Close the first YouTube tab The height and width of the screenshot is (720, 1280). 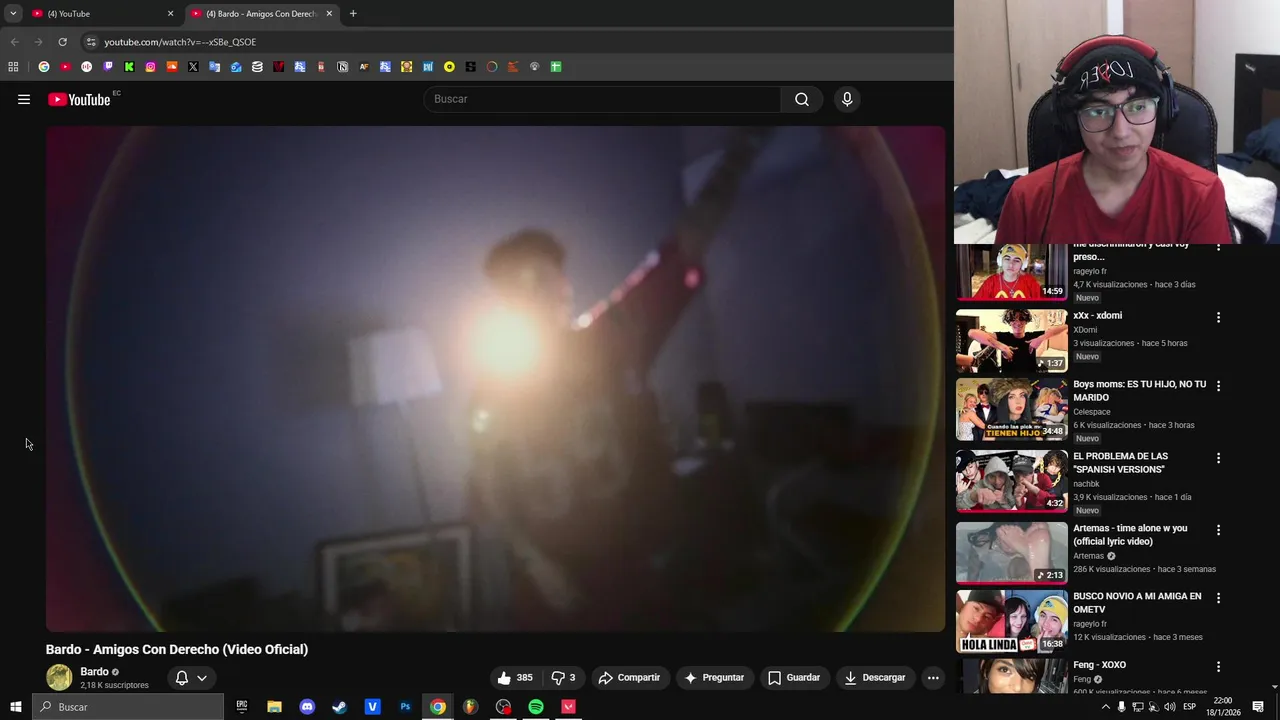pos(170,14)
